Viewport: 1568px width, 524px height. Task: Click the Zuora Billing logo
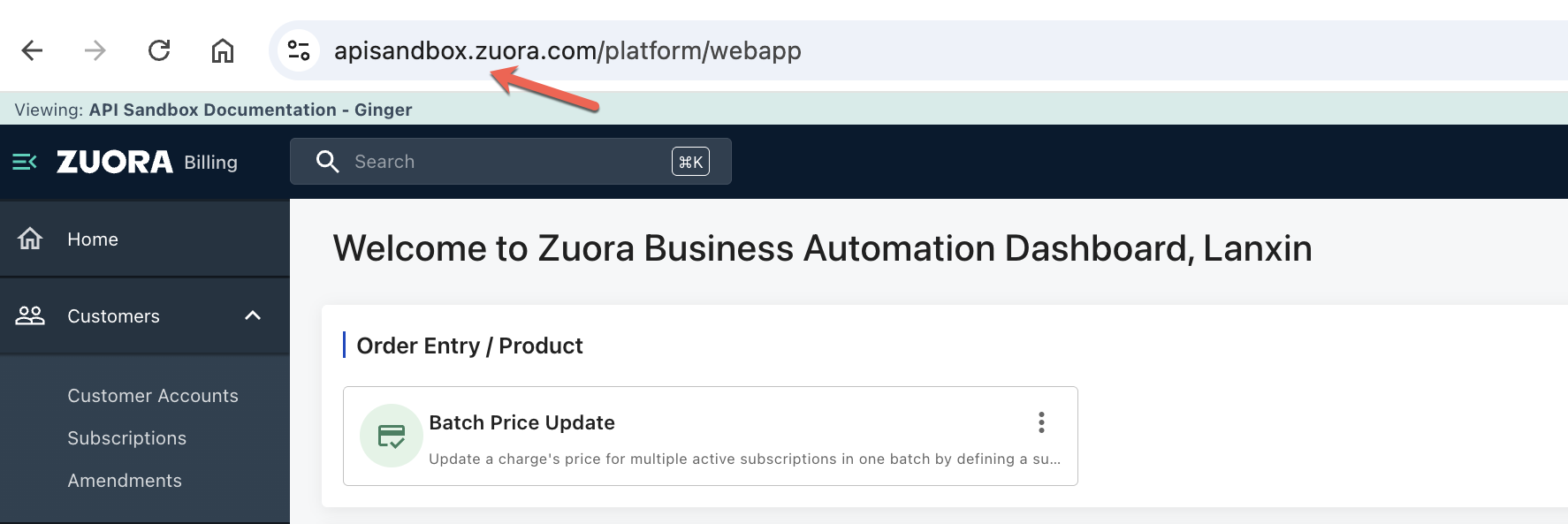coord(147,162)
